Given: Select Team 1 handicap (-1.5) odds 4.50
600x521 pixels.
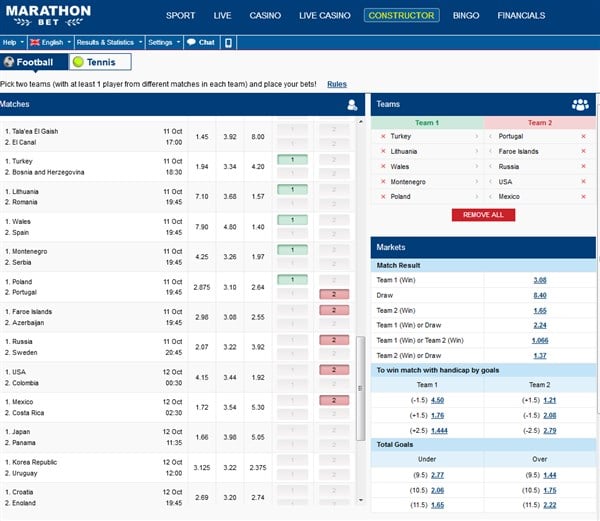Looking at the screenshot, I should (437, 400).
